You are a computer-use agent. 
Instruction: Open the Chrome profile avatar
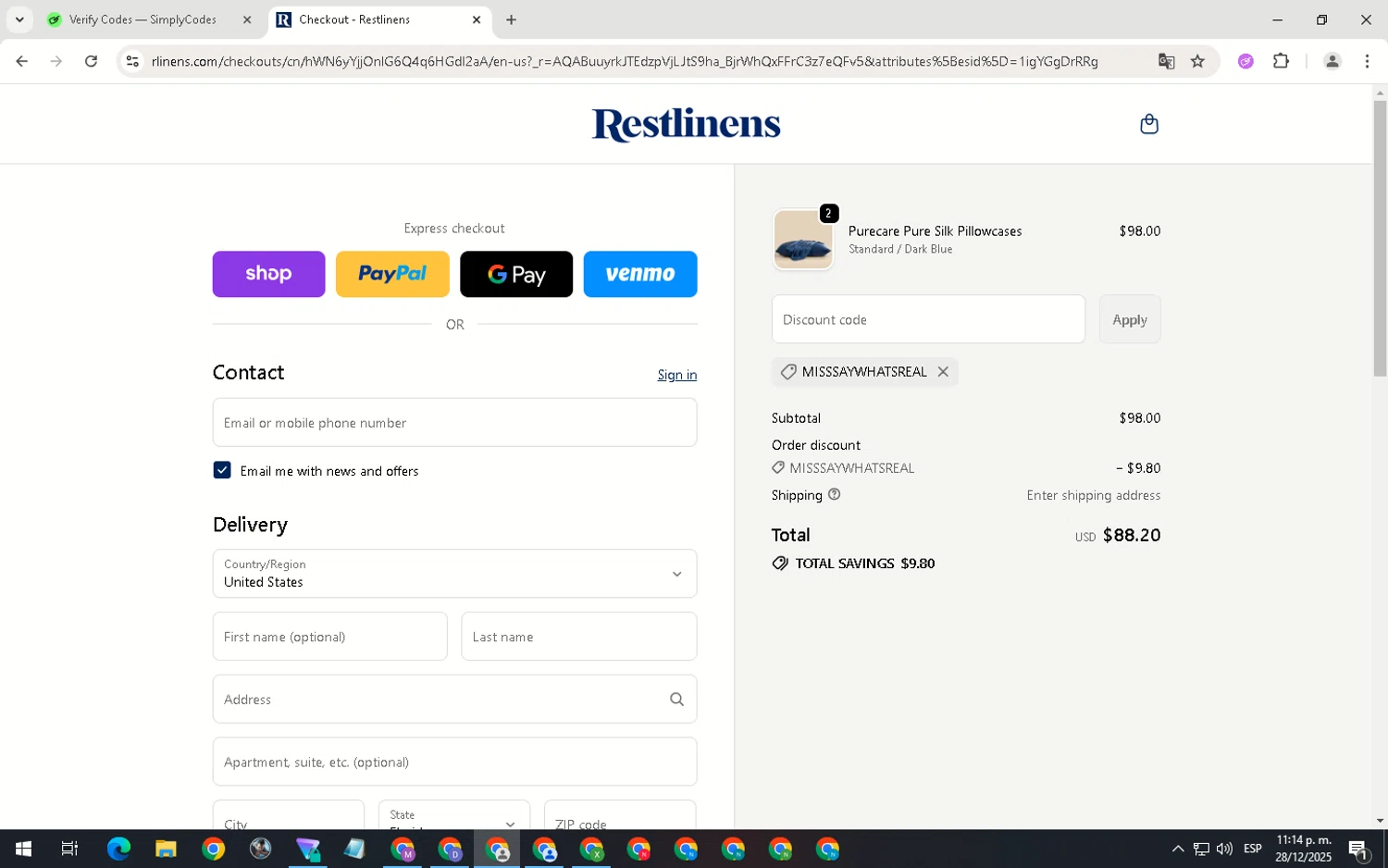click(1332, 61)
